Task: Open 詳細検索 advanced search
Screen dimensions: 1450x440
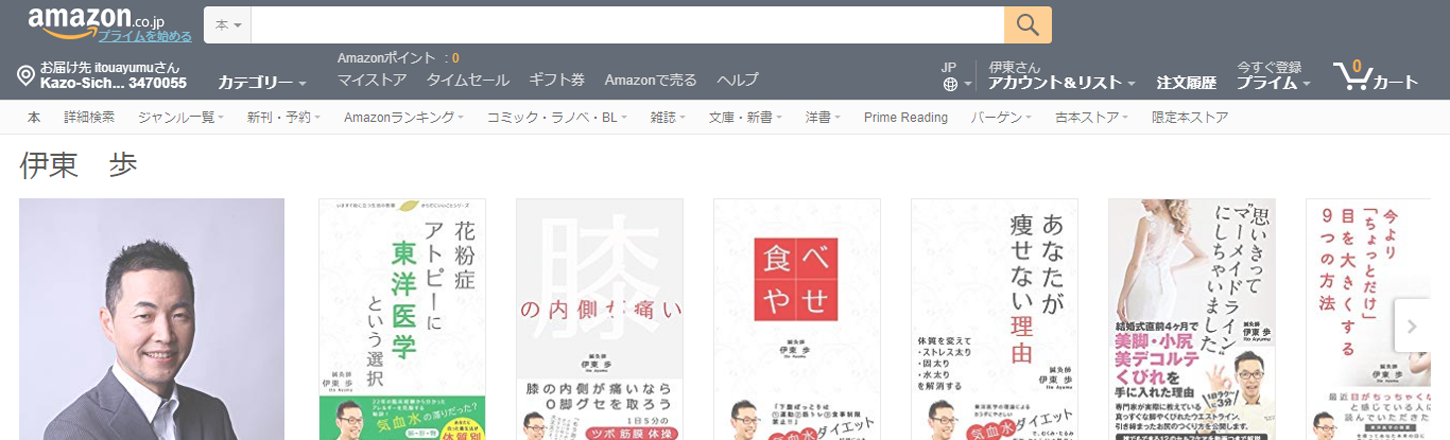Action: click(89, 117)
